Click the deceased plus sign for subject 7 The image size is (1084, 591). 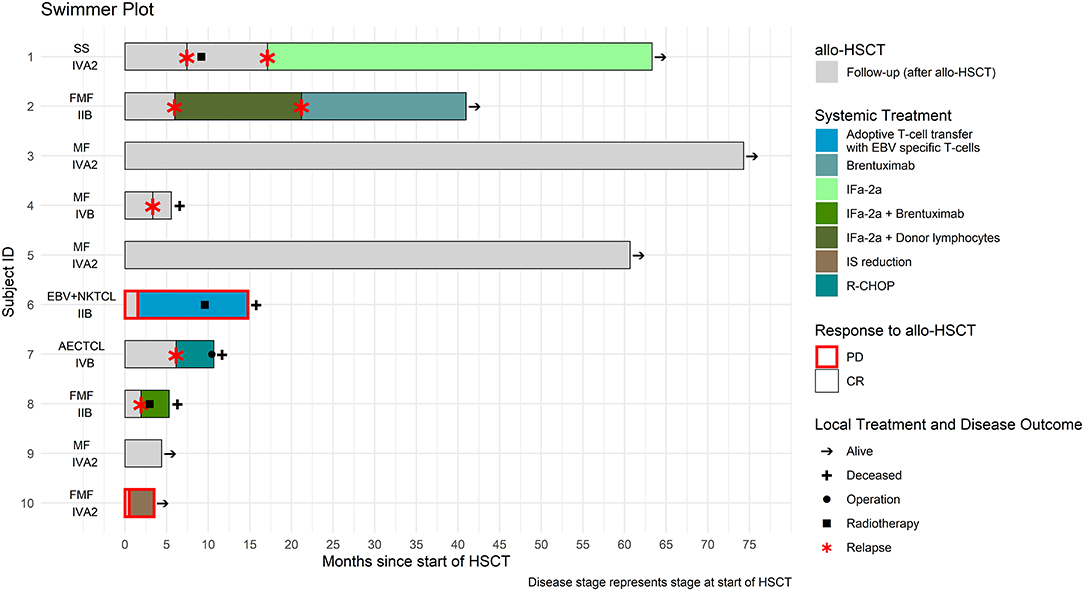coord(222,355)
